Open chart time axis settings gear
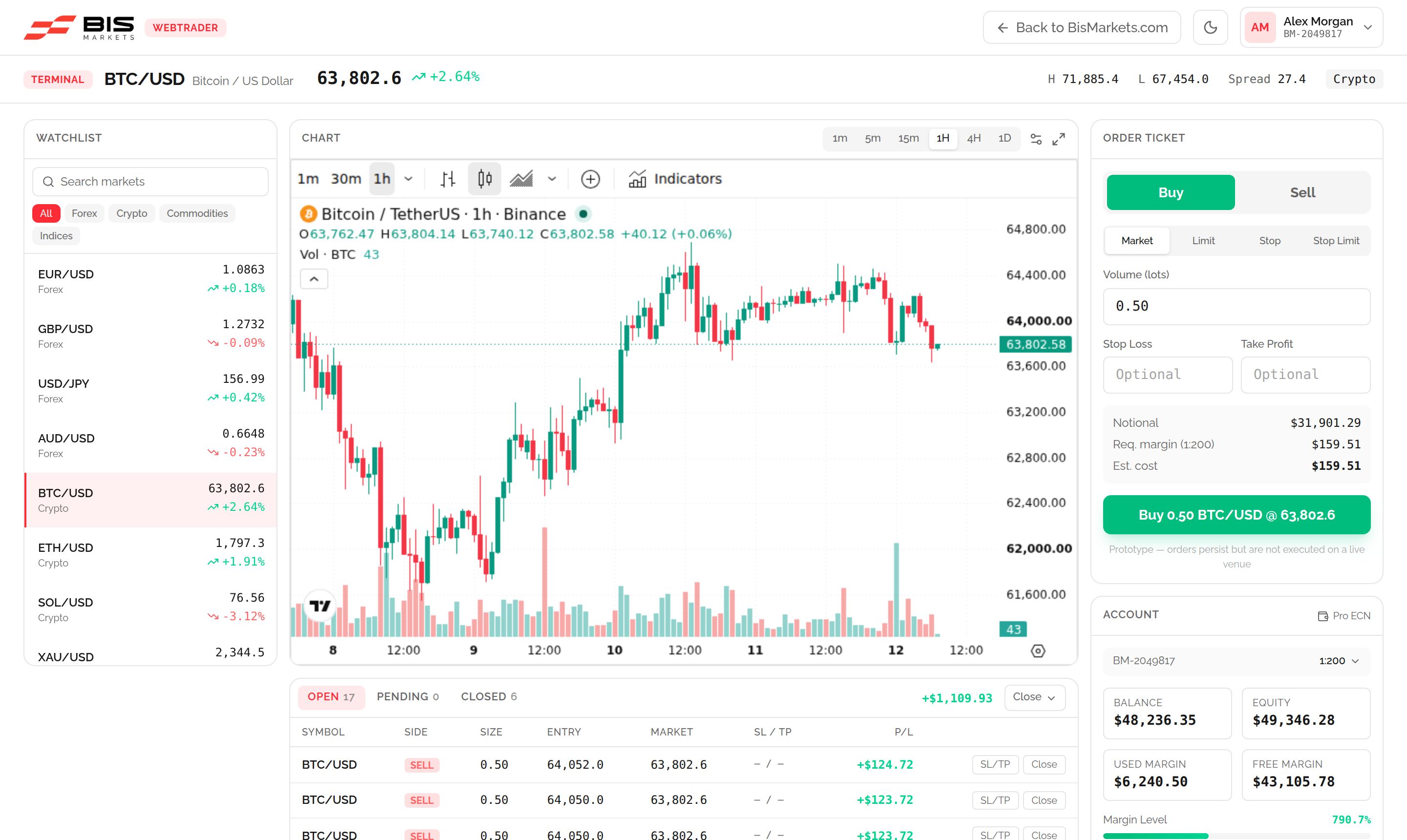Image resolution: width=1407 pixels, height=840 pixels. coord(1037,651)
